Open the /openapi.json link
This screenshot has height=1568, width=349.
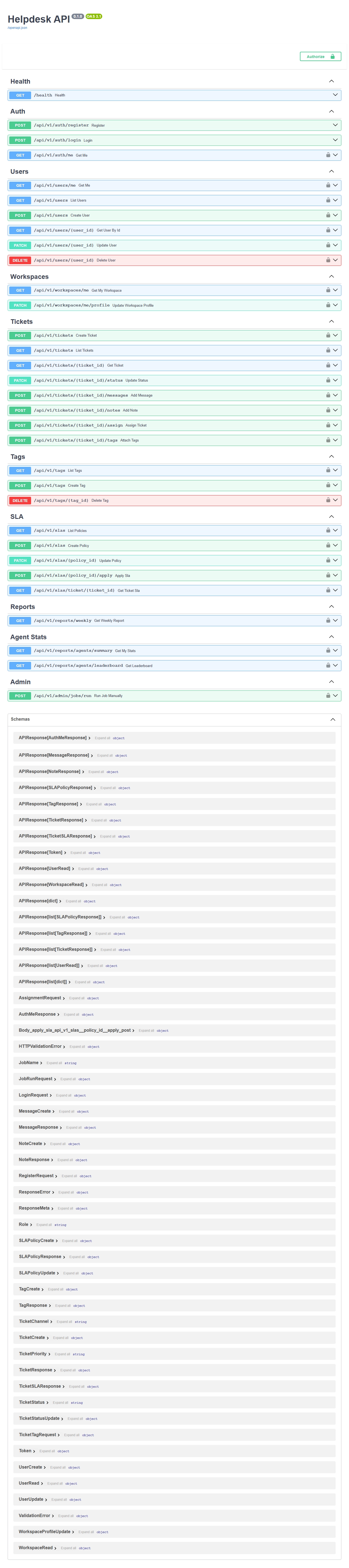tap(17, 28)
